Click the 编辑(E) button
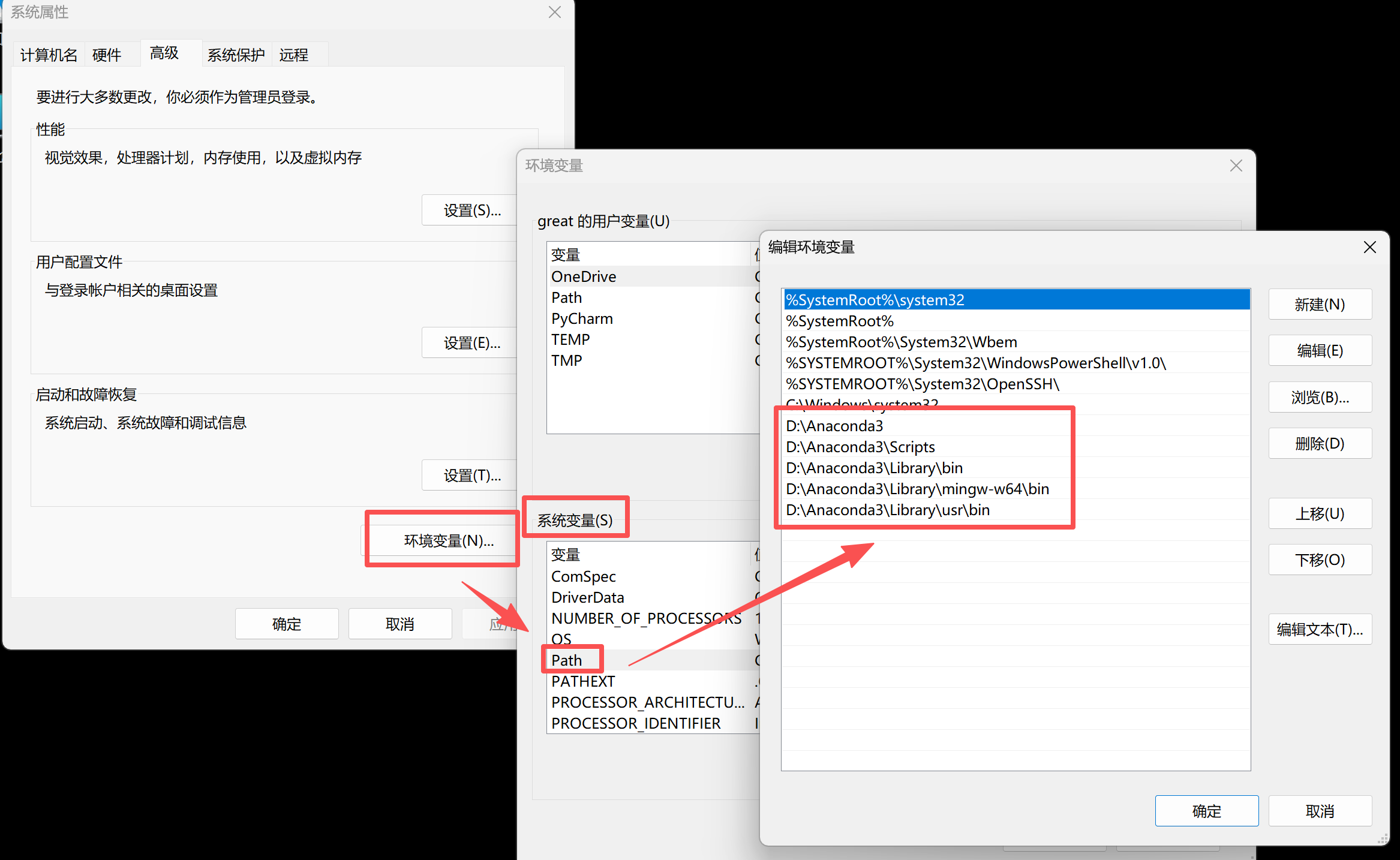Image resolution: width=1400 pixels, height=860 pixels. [x=1319, y=351]
